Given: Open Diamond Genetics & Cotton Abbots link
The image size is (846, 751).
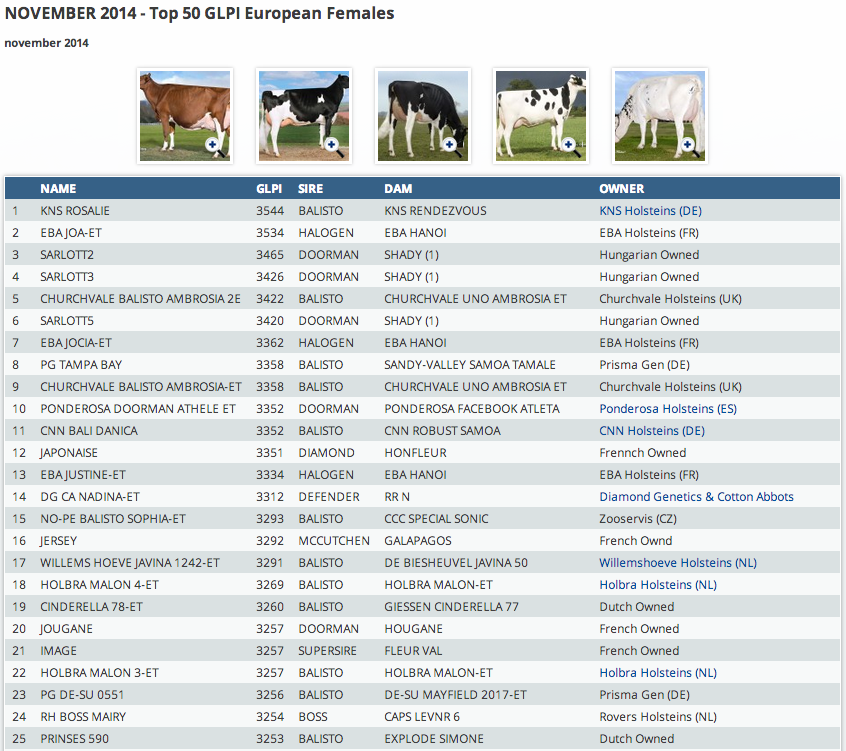Looking at the screenshot, I should pyautogui.click(x=696, y=497).
